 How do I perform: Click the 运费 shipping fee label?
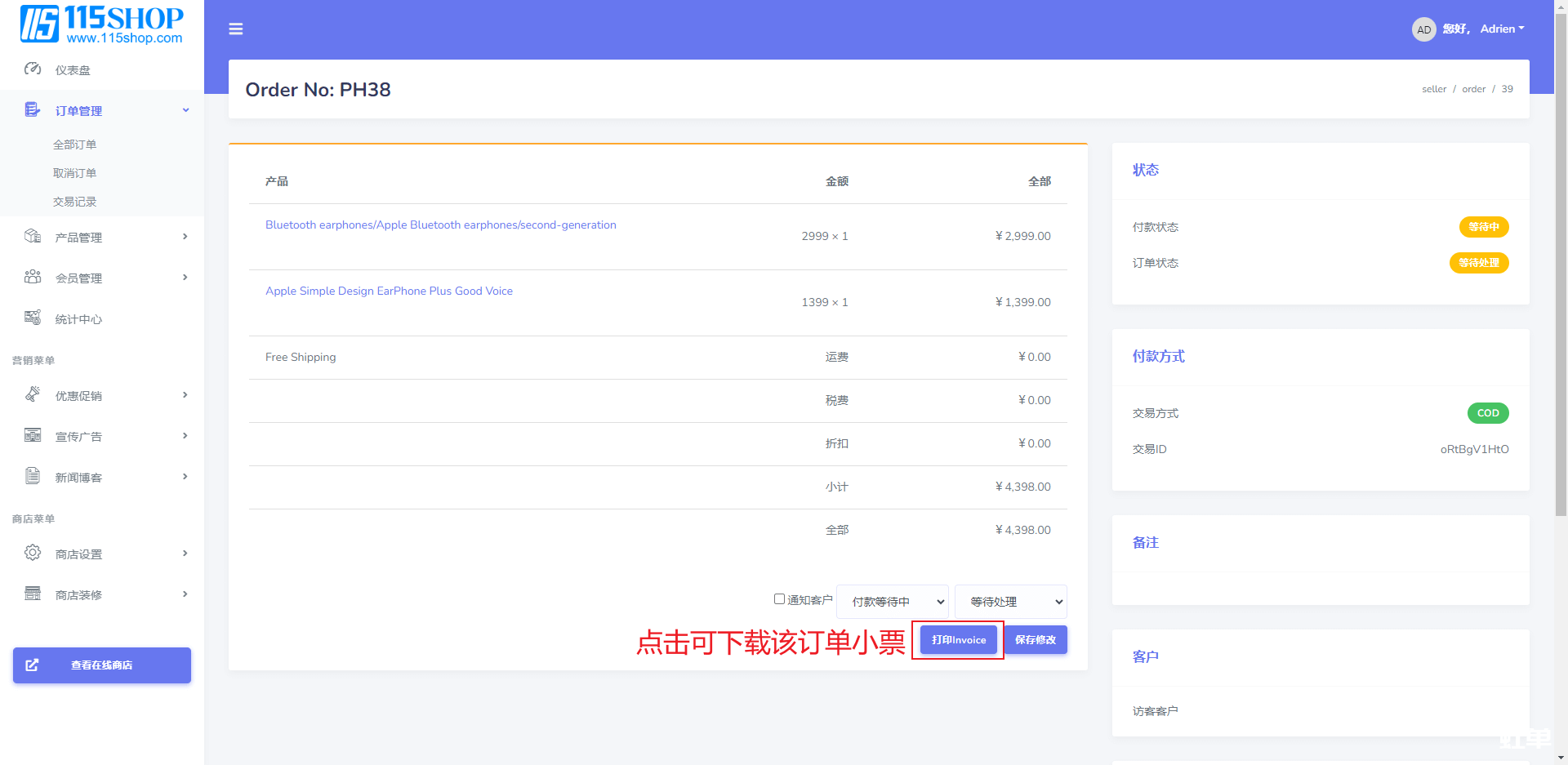(837, 358)
